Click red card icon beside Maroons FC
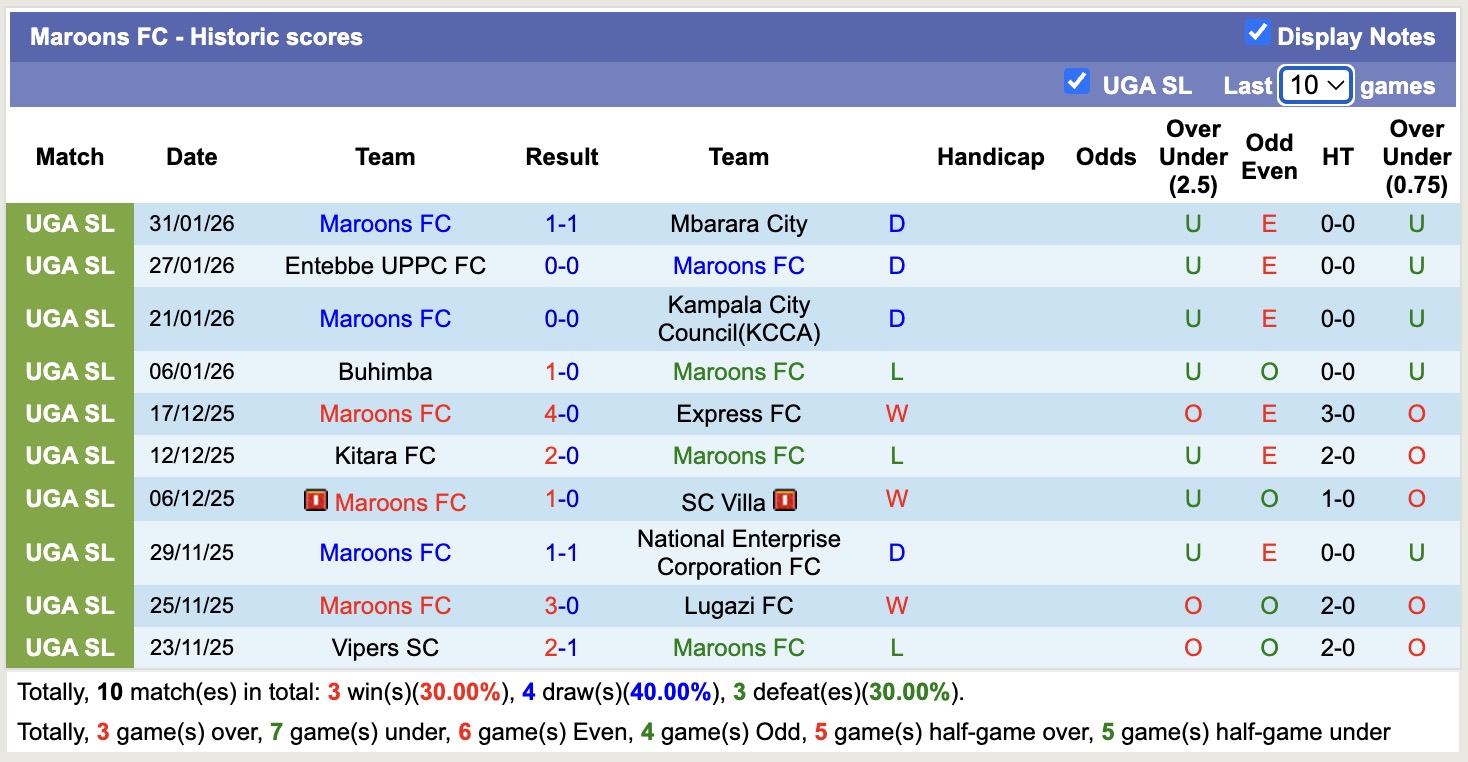This screenshot has width=1468, height=762. coord(316,500)
